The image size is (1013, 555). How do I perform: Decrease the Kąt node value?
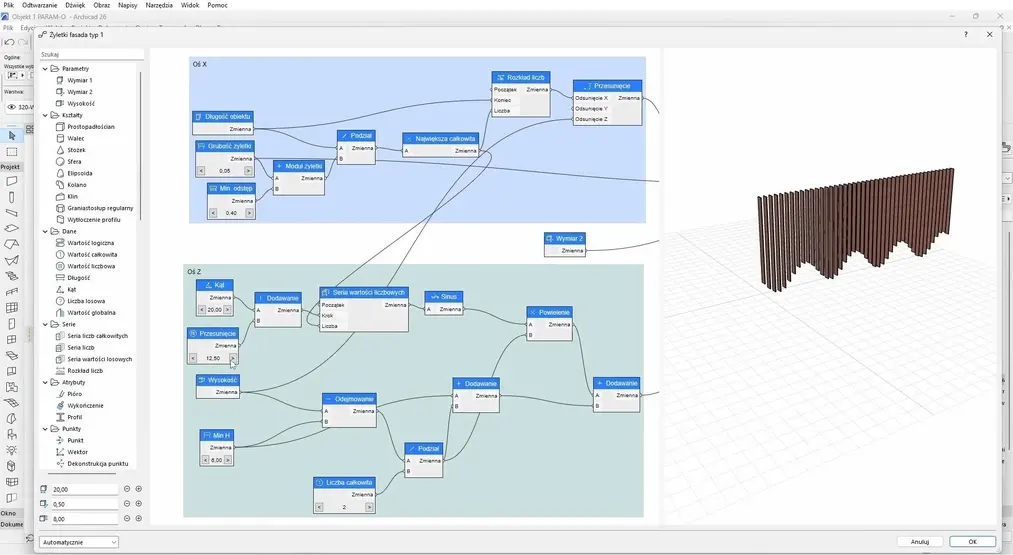(201, 310)
